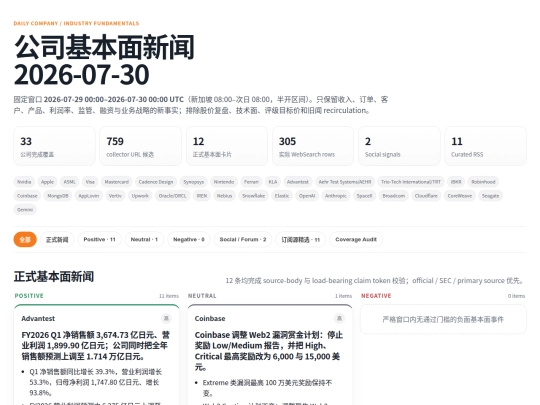Screen dimensions: 540x405
Task: Click the Vertiv company chip
Action: click(115, 196)
